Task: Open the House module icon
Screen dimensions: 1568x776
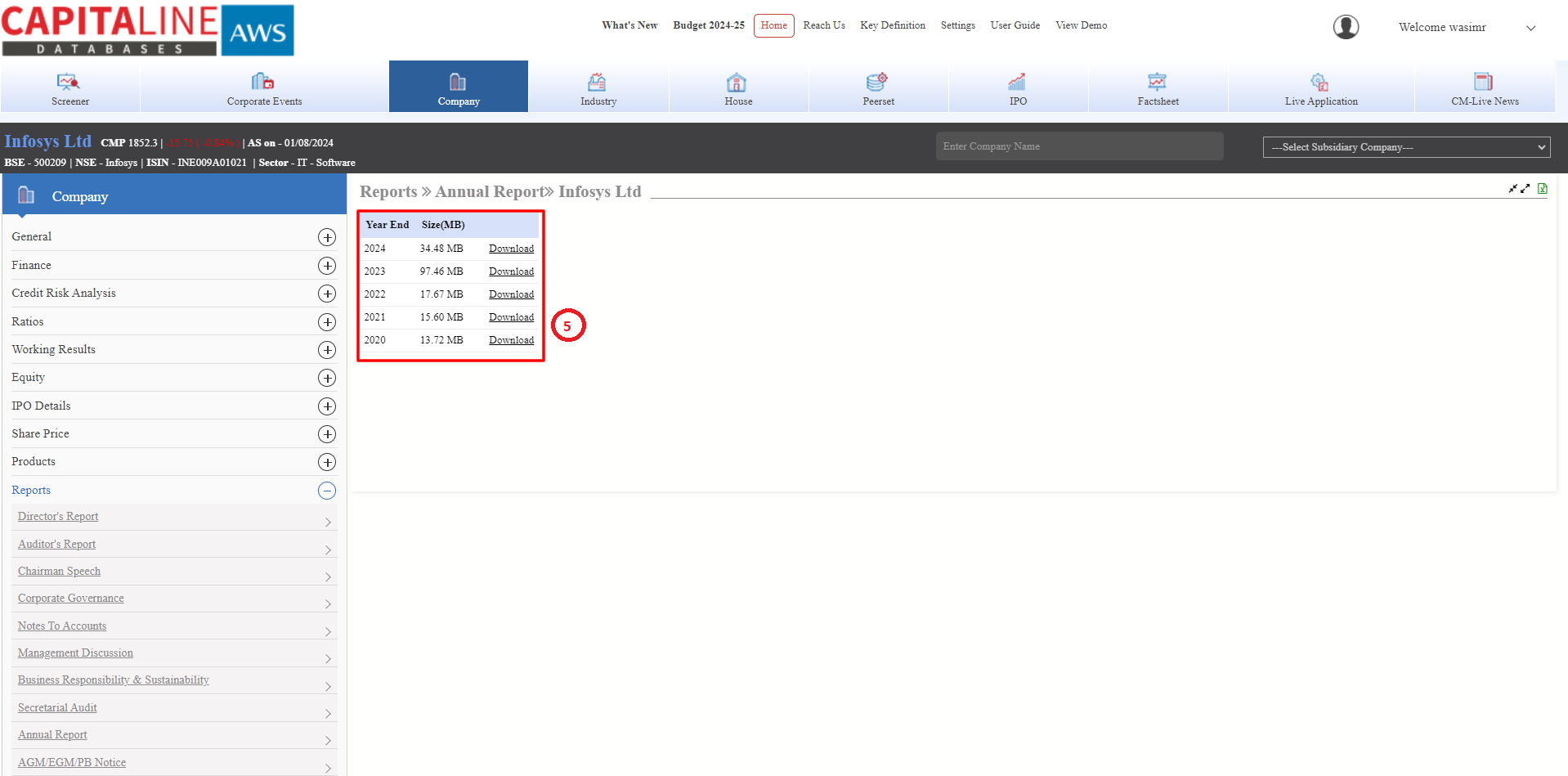Action: (737, 82)
